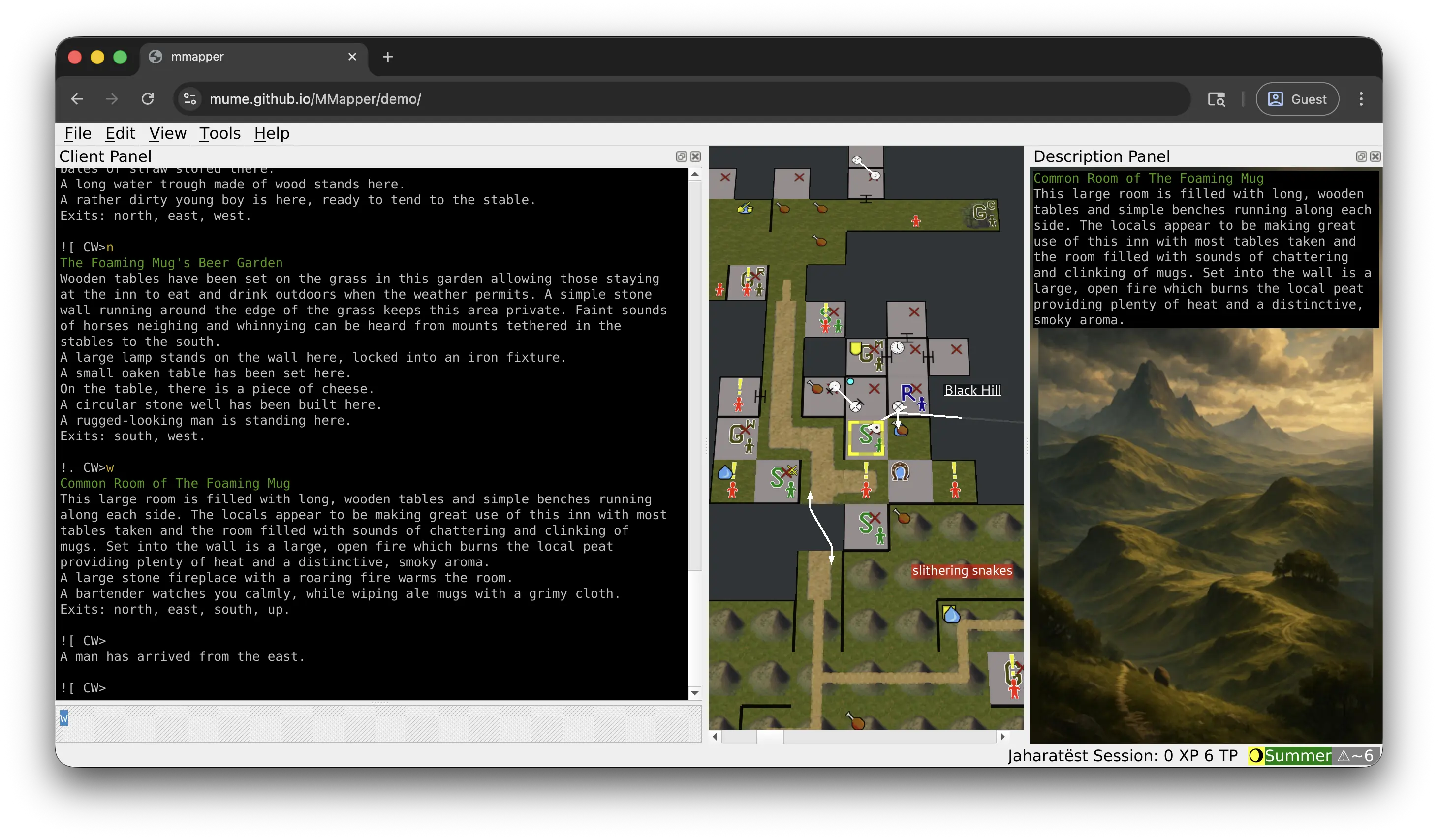Click Client Panel scrollbar up arrow
Viewport: 1438px width, 840px height.
click(694, 174)
